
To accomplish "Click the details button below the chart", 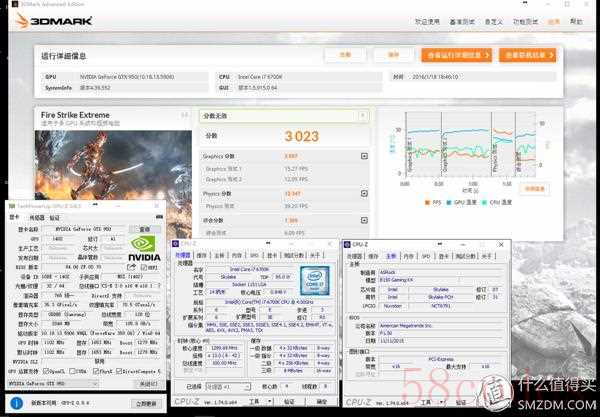I will [x=534, y=189].
